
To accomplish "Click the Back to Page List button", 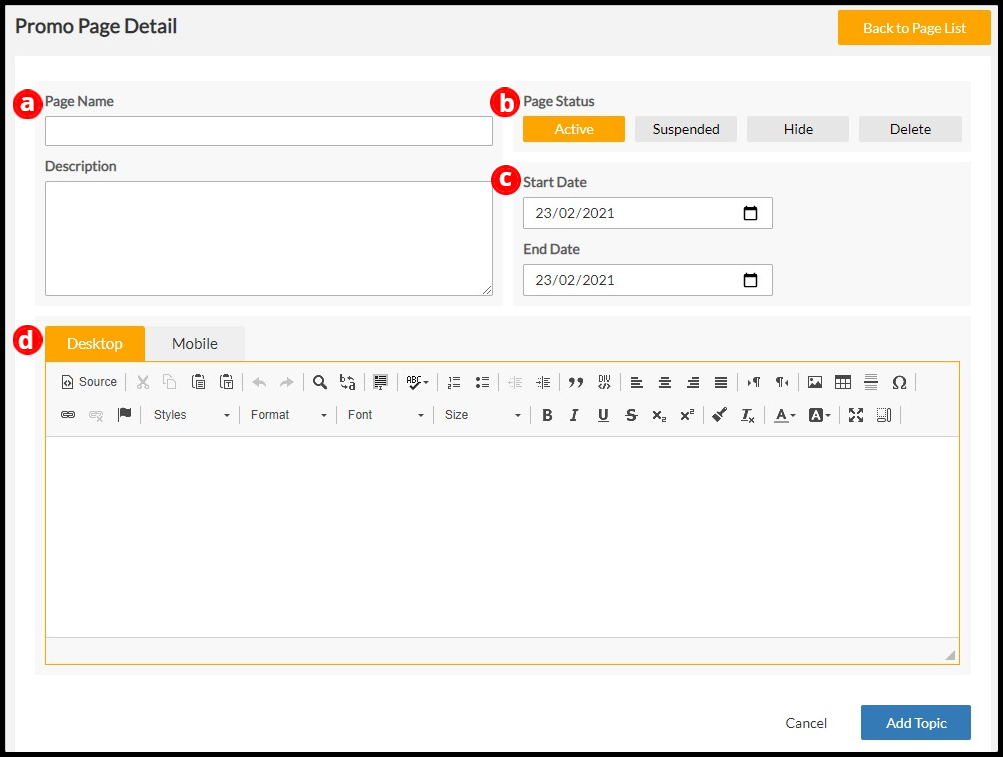I will pos(914,28).
